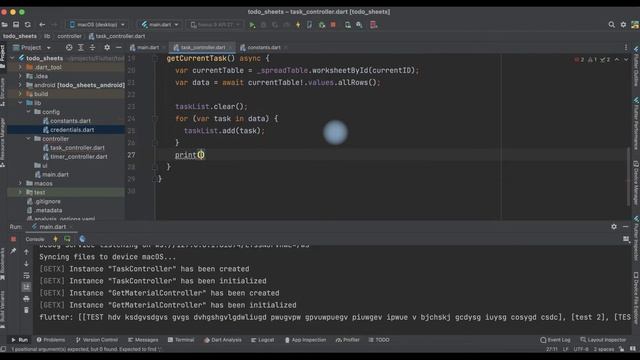Open the Terminal tool window

(x=181, y=340)
